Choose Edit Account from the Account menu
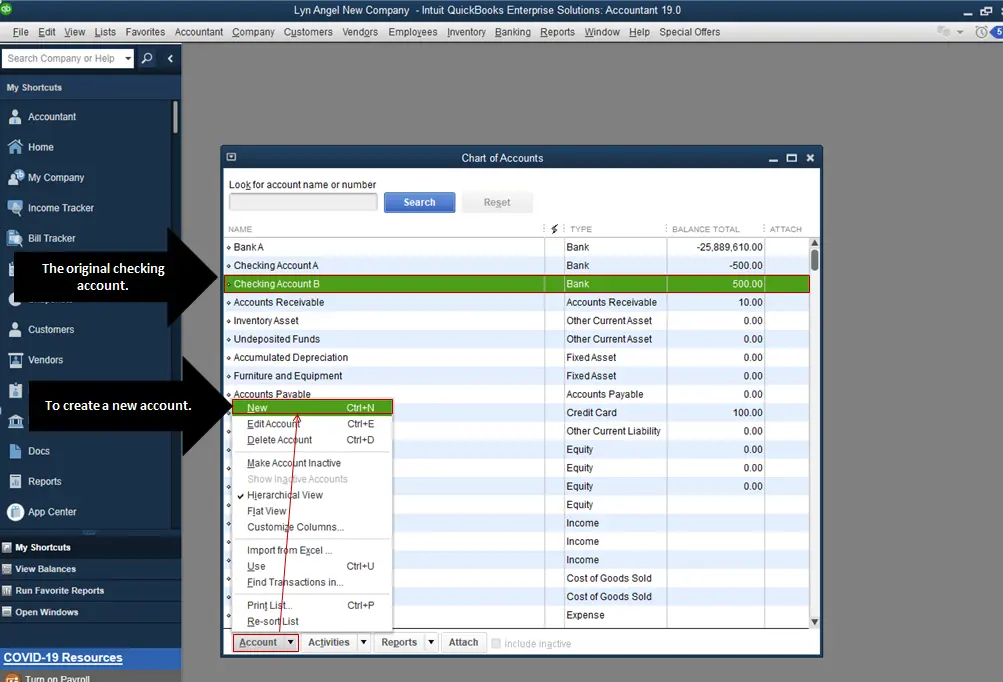Image resolution: width=1003 pixels, height=682 pixels. point(312,424)
